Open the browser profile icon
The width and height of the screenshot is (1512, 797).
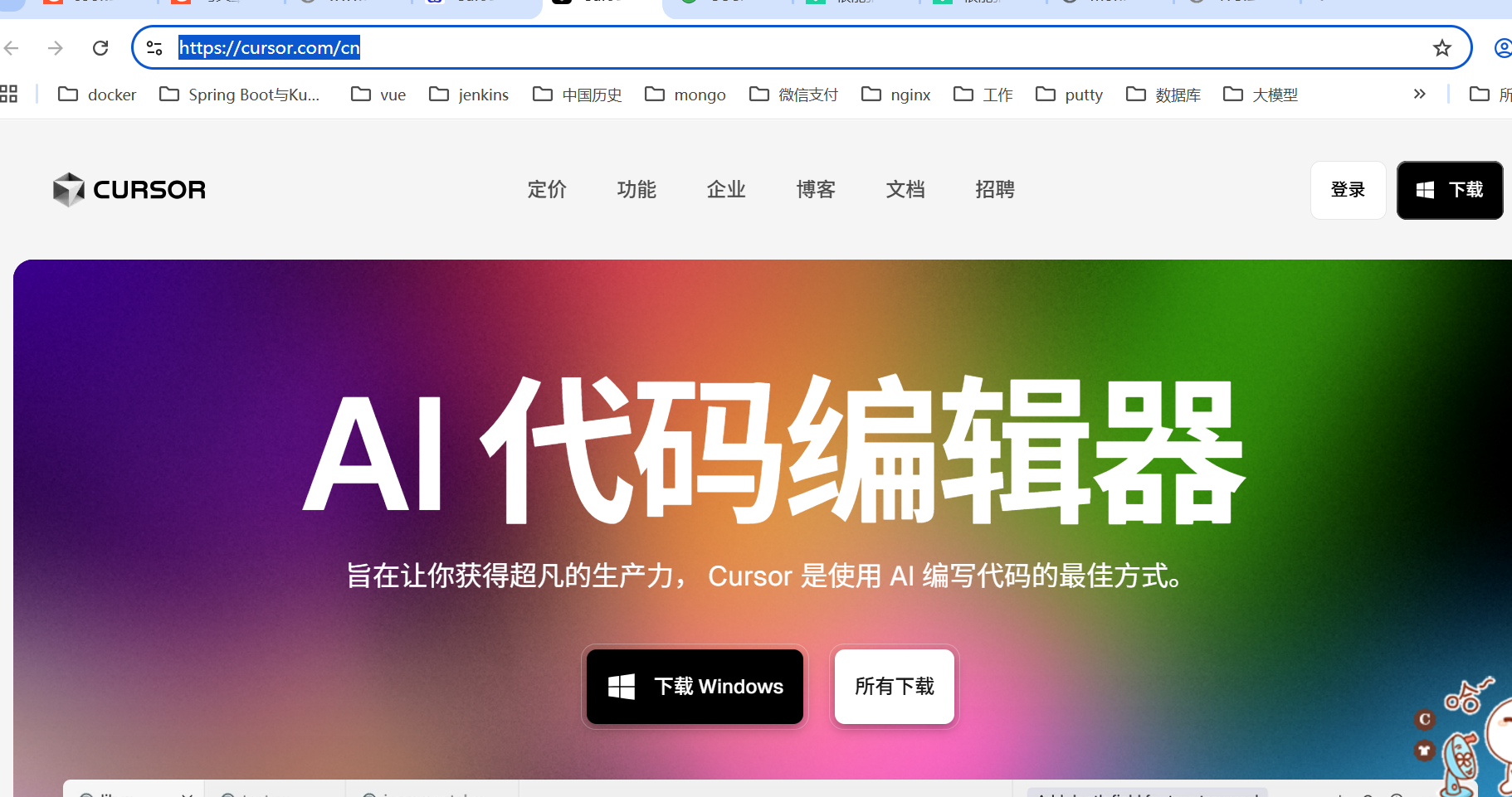point(1503,48)
